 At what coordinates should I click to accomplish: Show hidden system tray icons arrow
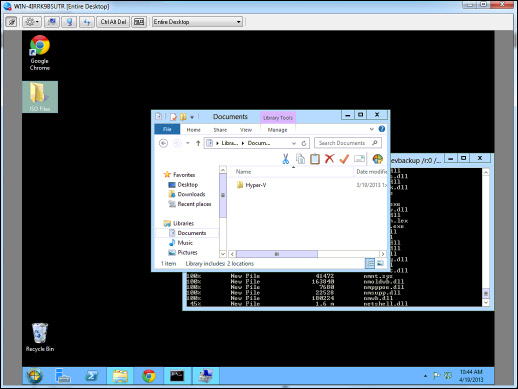pyautogui.click(x=425, y=376)
